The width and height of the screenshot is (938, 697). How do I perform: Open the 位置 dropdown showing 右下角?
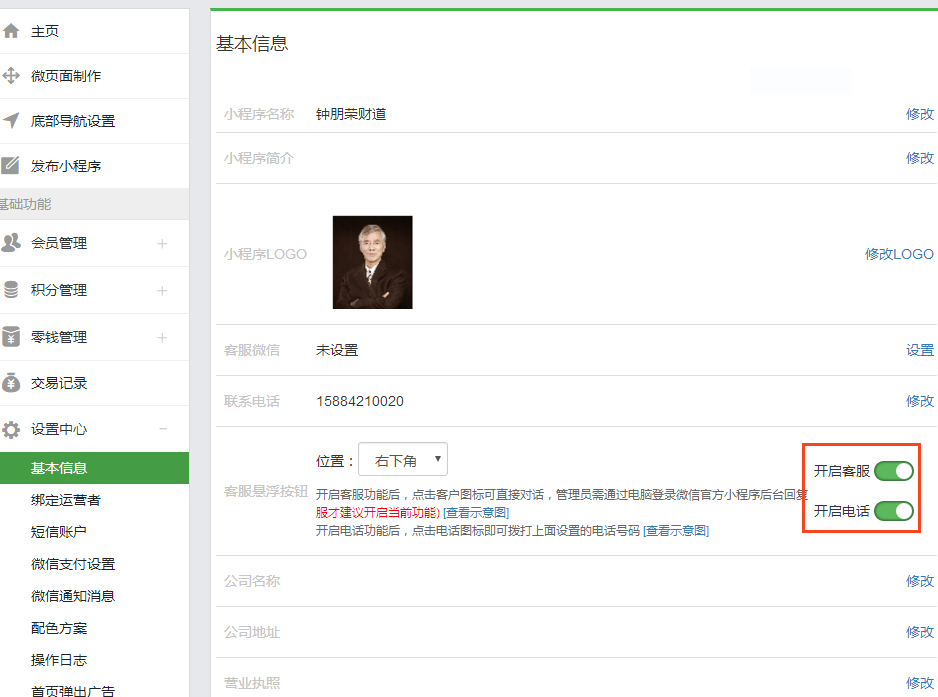tap(403, 460)
